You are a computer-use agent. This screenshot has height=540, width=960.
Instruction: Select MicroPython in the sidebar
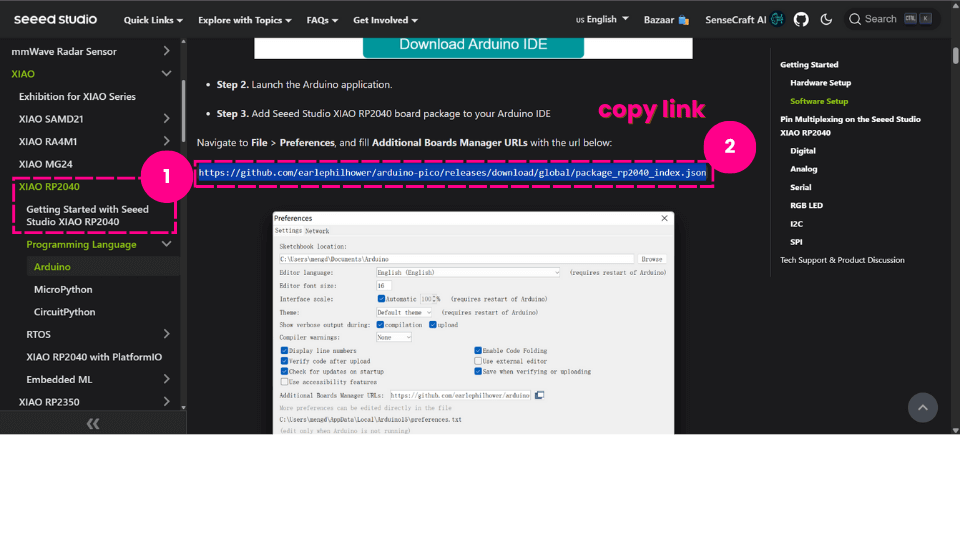click(63, 289)
